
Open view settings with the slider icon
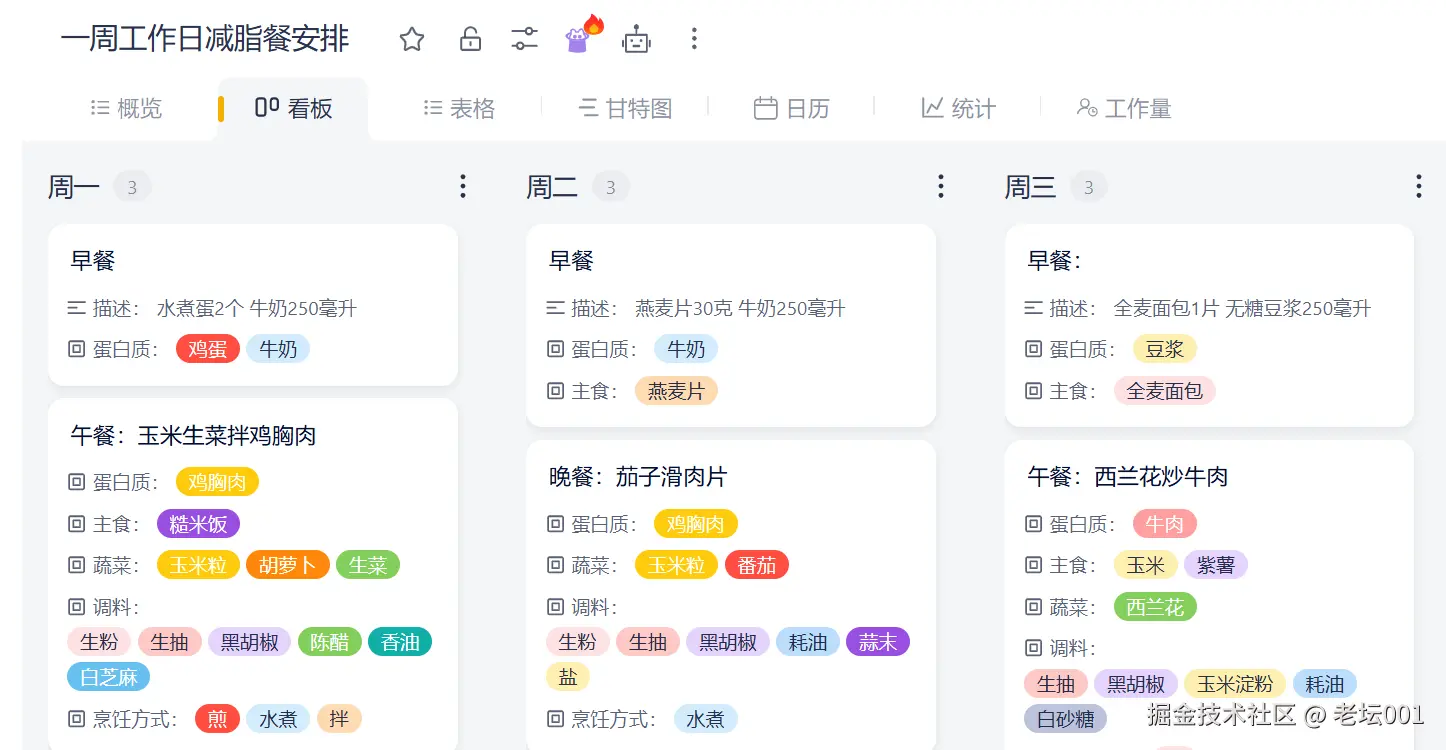click(x=524, y=38)
